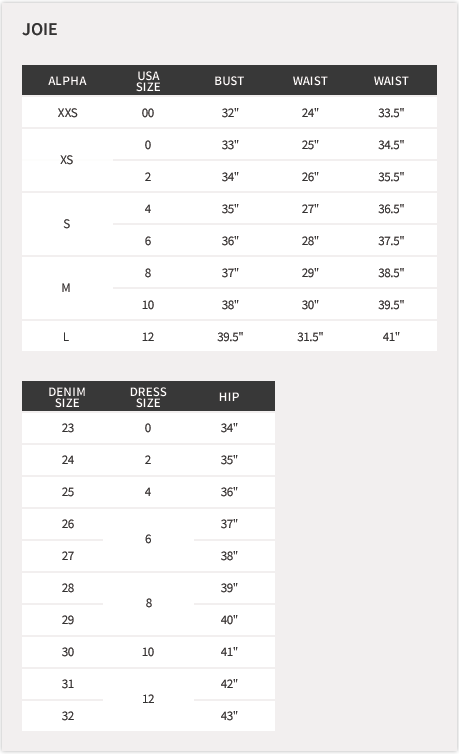Select denim size 23 cell
The height and width of the screenshot is (754, 459).
tap(67, 427)
